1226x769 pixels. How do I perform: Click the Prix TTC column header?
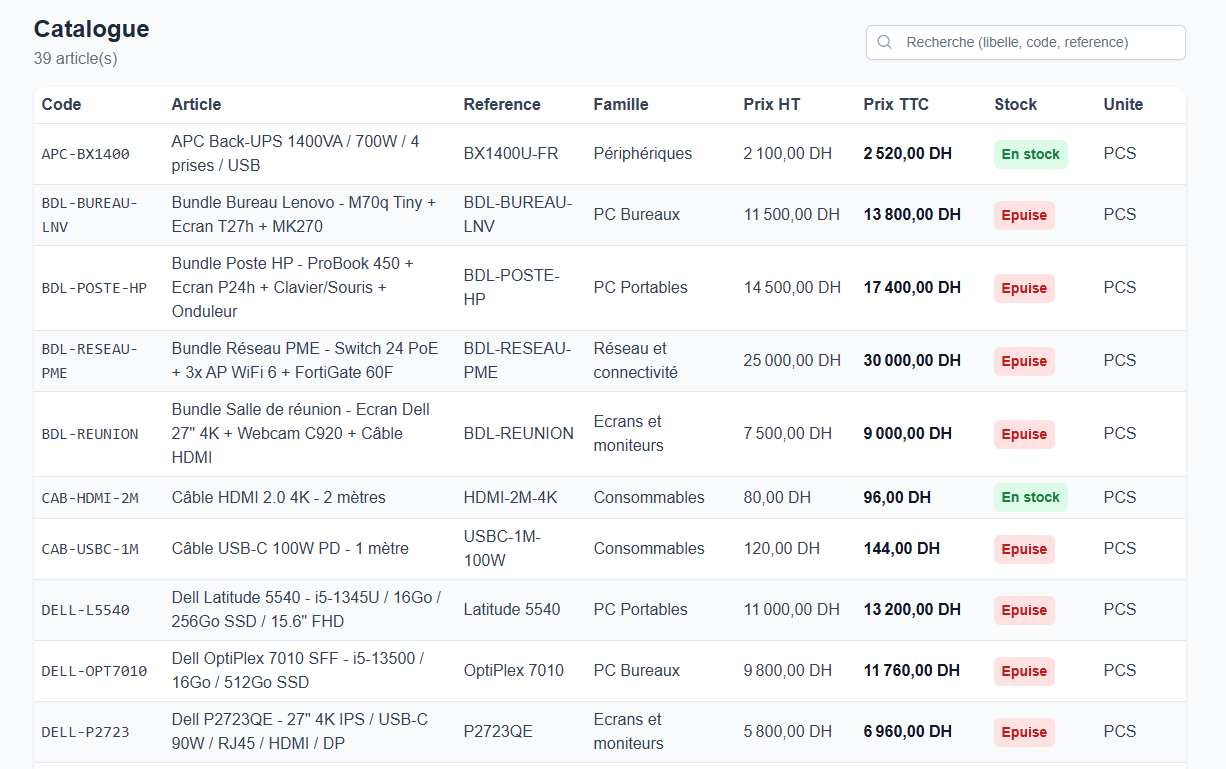[x=896, y=104]
